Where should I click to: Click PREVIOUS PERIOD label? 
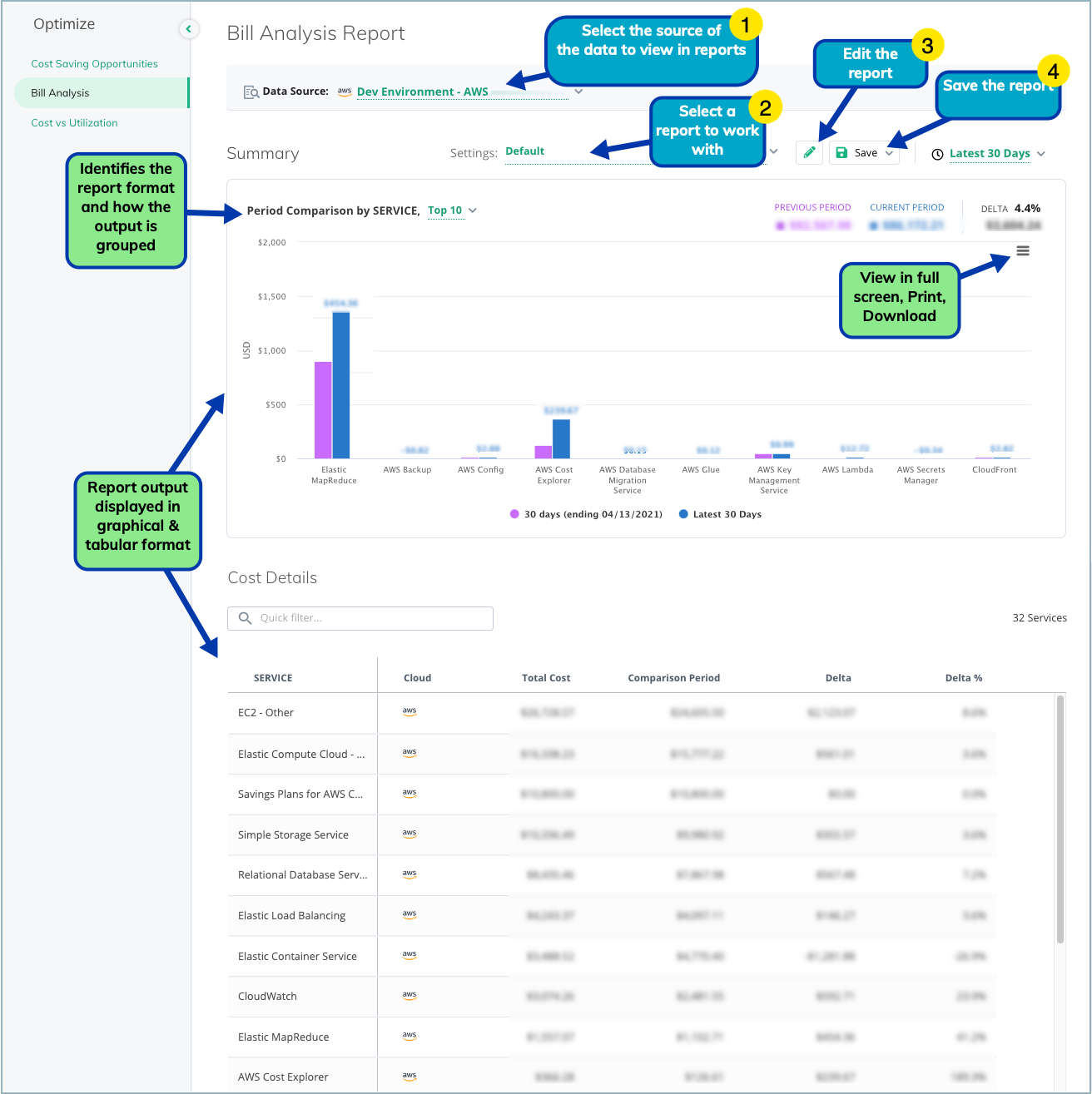pyautogui.click(x=812, y=208)
